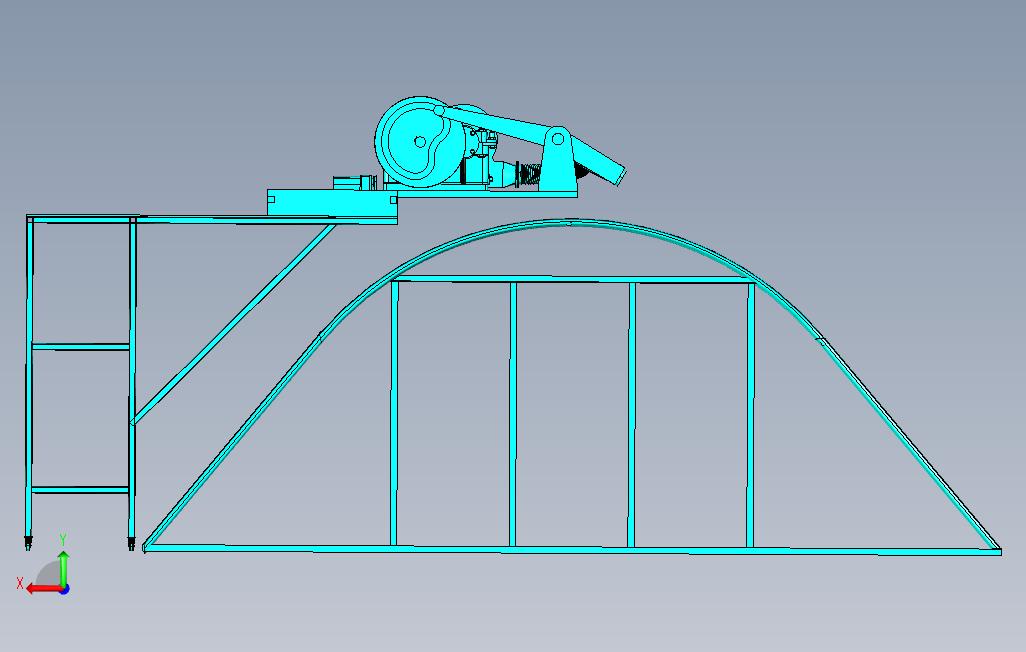Select the lower rung of the left stand
1026x652 pixels.
80,490
